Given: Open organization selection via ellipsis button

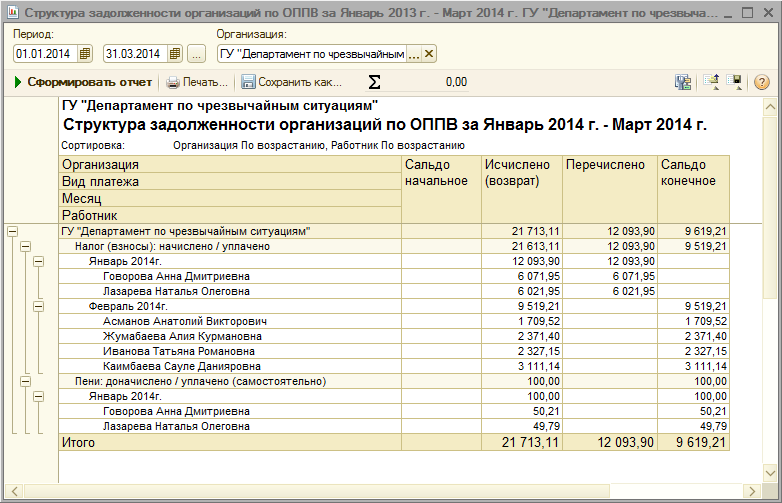Looking at the screenshot, I should pos(414,54).
